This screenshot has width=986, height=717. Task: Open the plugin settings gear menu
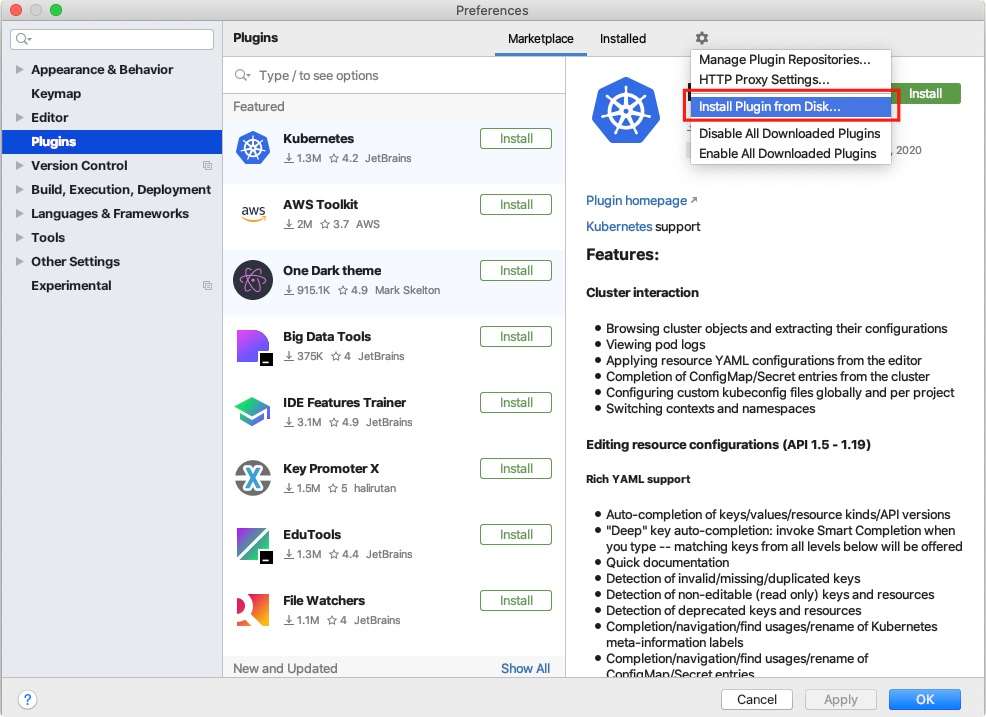[702, 38]
